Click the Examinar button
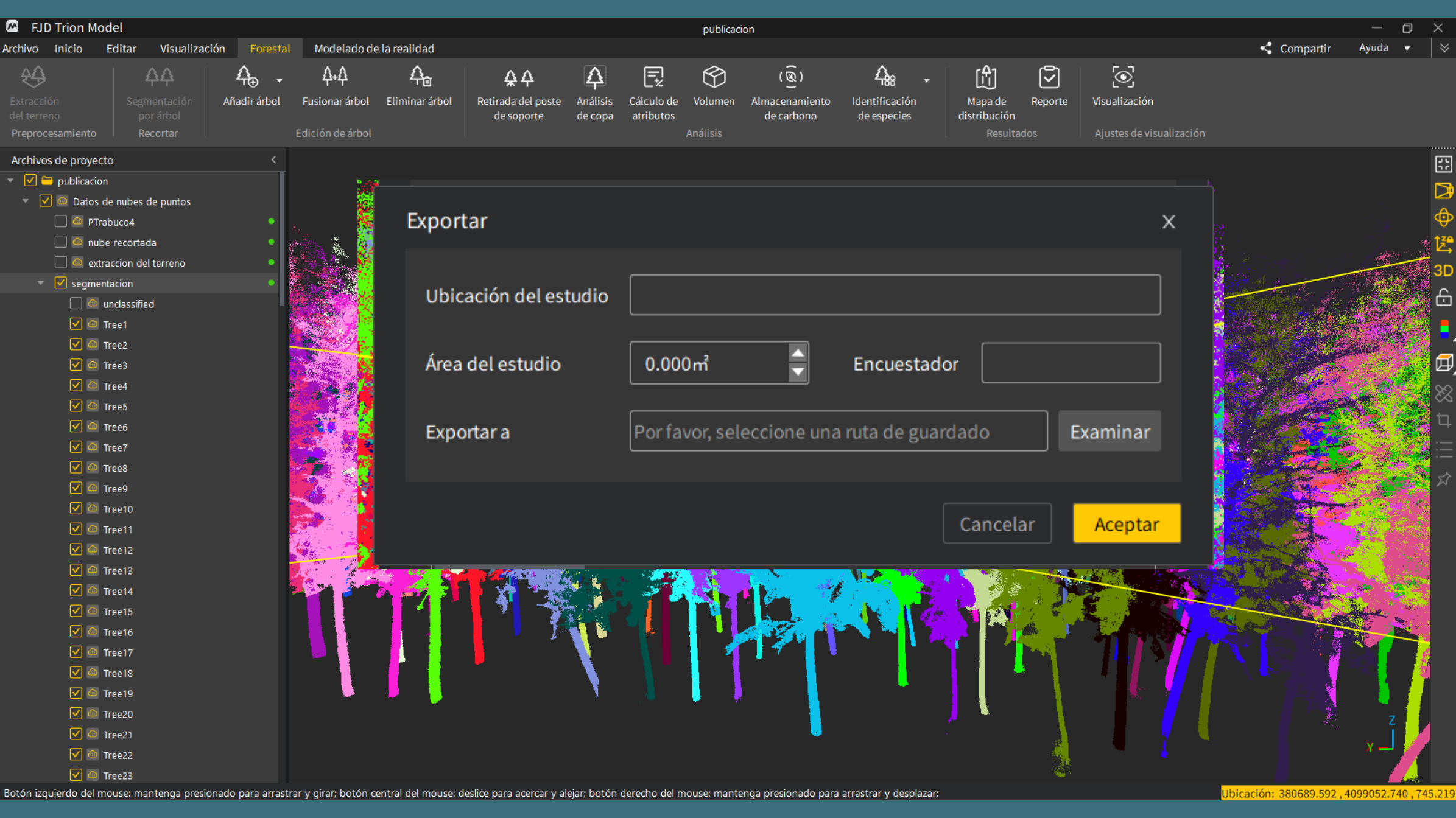This screenshot has height=818, width=1456. click(1110, 432)
